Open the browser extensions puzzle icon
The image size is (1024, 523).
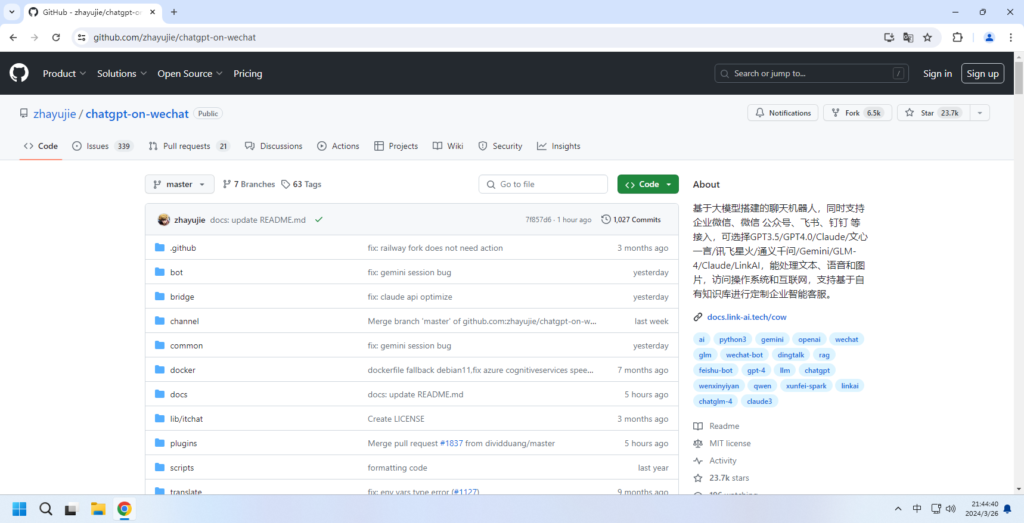click(957, 37)
